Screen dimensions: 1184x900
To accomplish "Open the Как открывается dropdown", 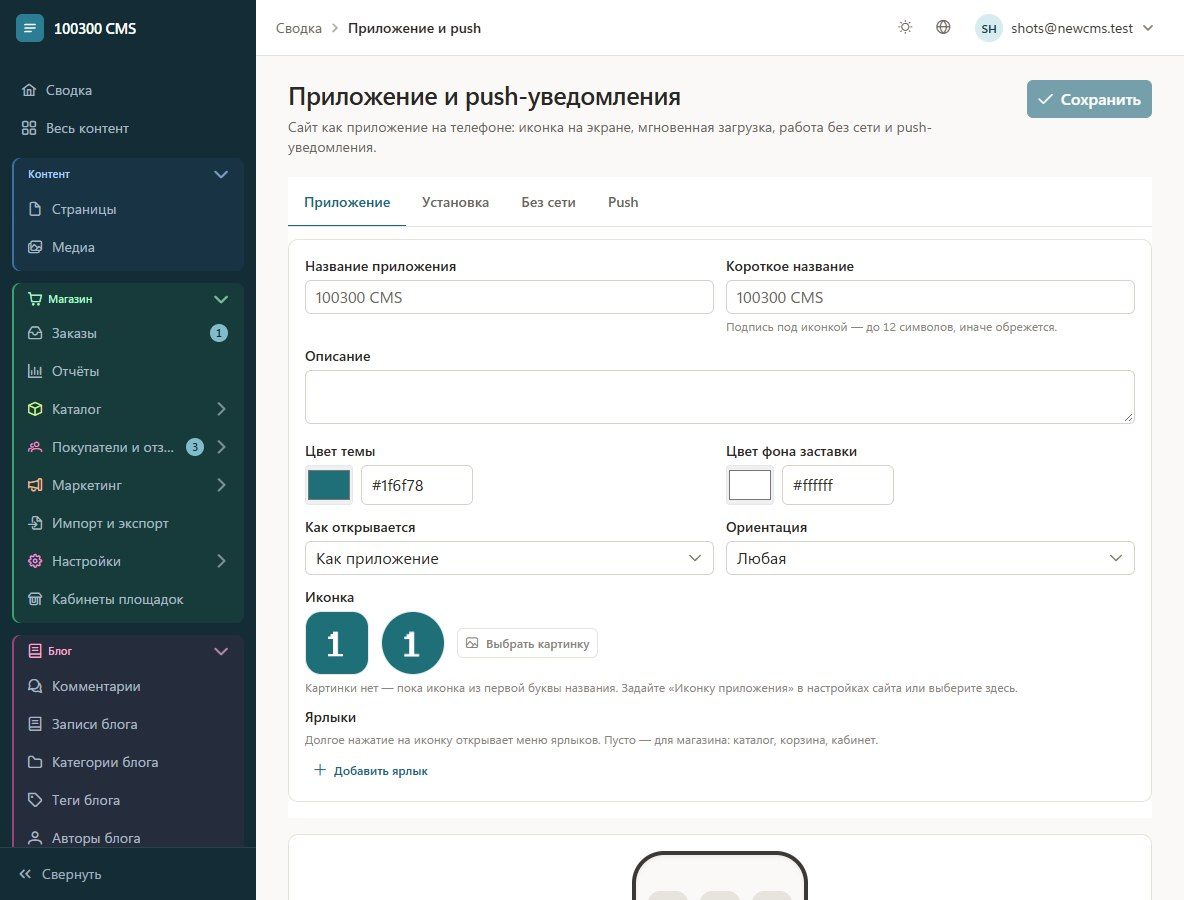I will [x=509, y=558].
